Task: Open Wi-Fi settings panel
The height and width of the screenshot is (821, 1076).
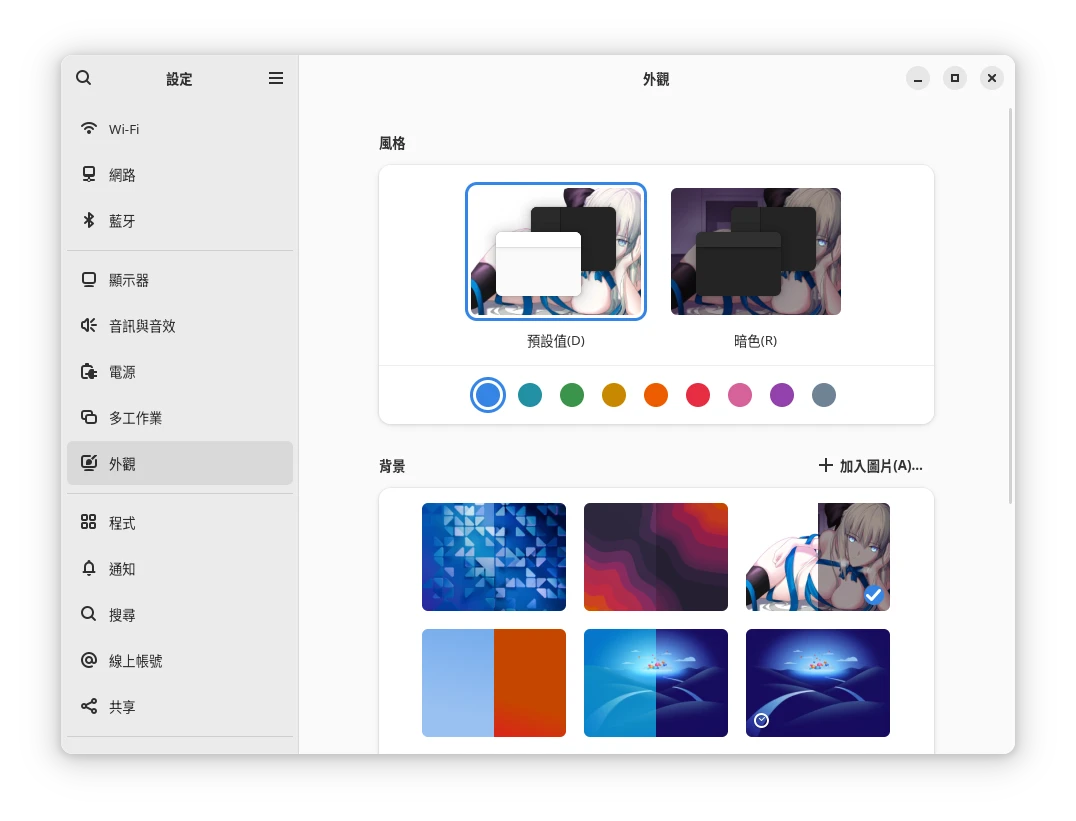Action: click(180, 129)
